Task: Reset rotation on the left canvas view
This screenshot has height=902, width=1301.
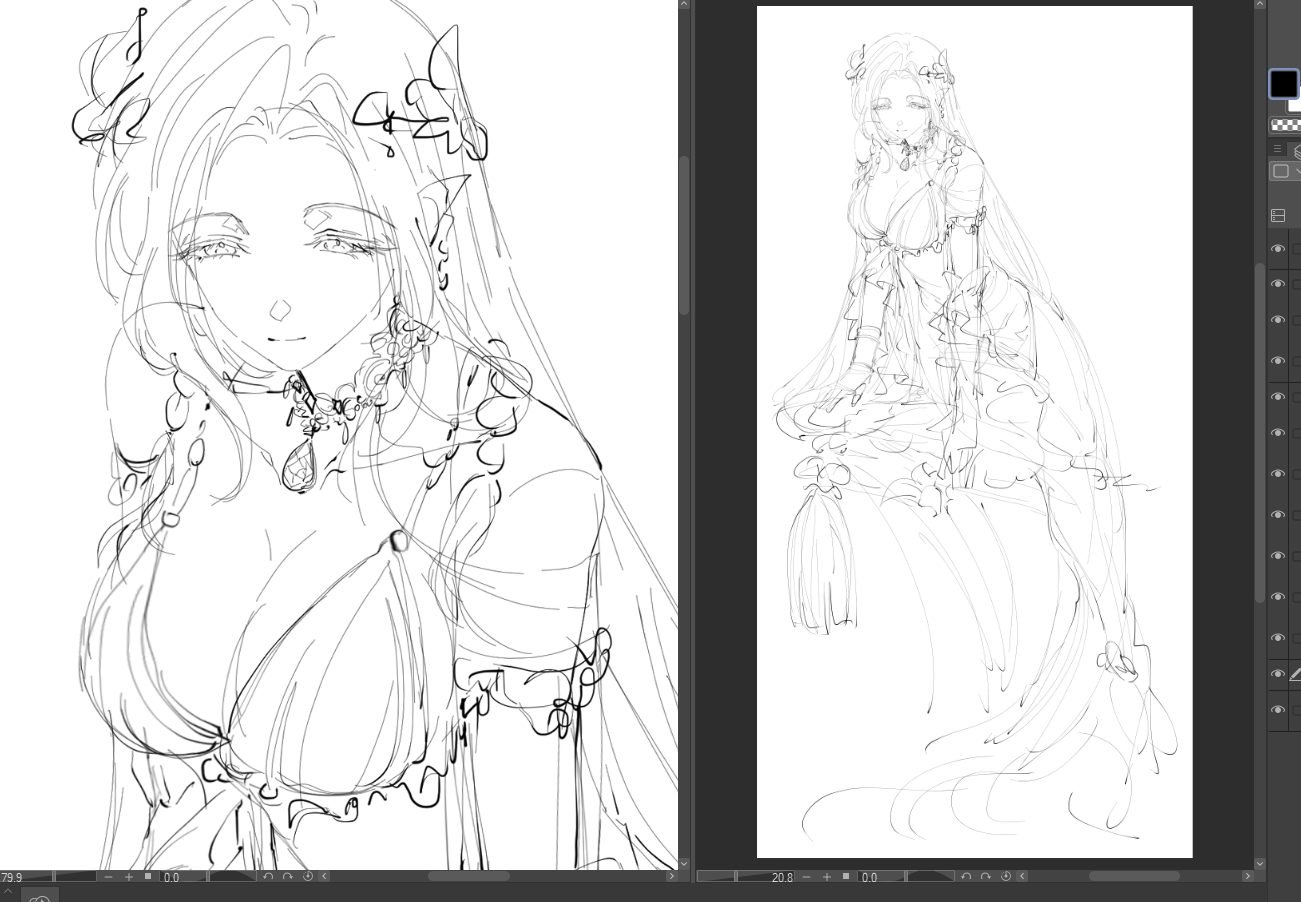Action: (307, 877)
